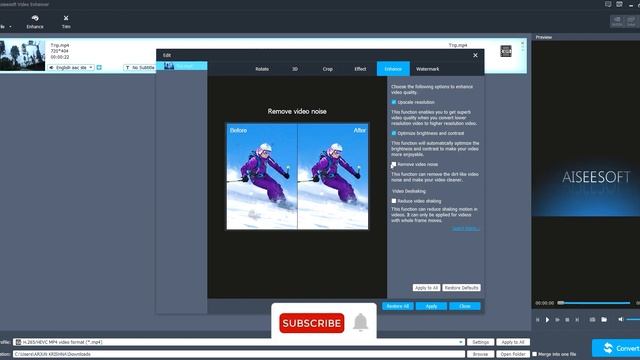Click the Settings button next to the profile
Screen dimensions: 640x360
480,342
